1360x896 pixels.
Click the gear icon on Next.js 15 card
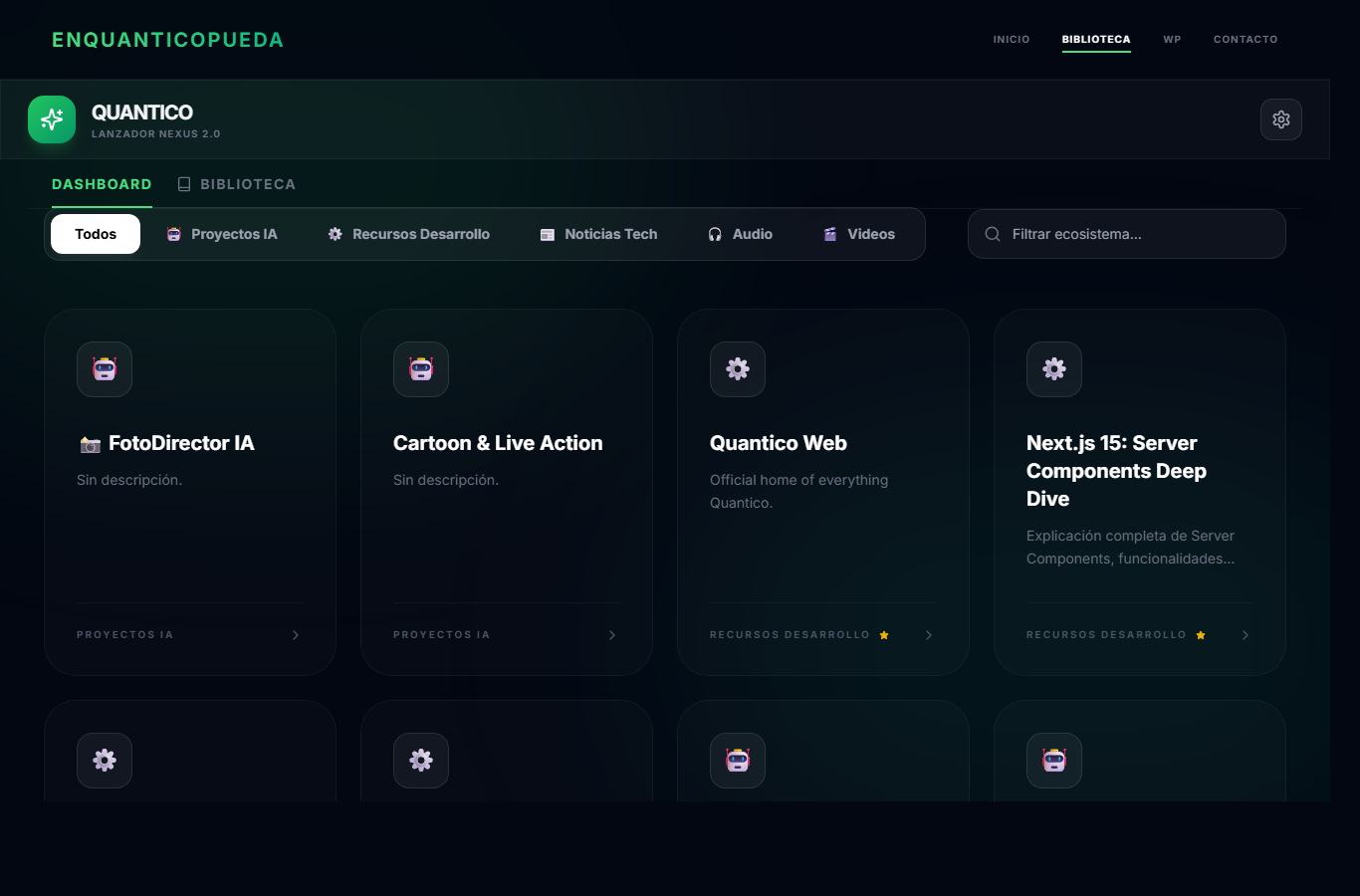tap(1054, 369)
